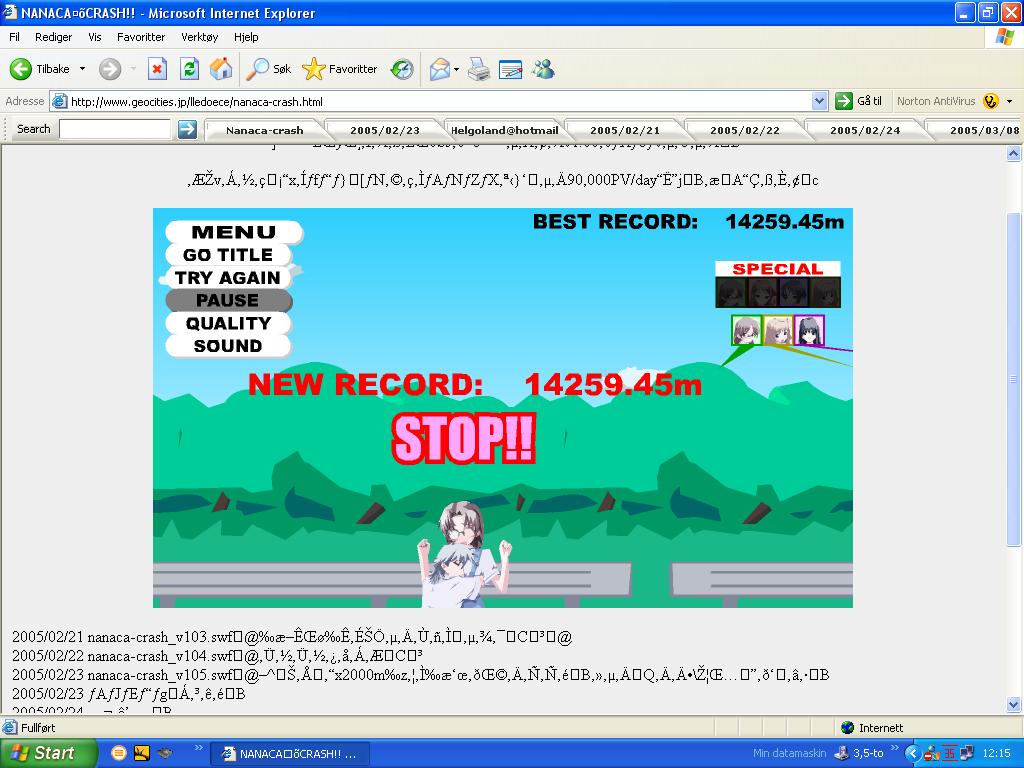The height and width of the screenshot is (768, 1024).
Task: Refresh the page with the green arrows icon
Action: pos(189,69)
